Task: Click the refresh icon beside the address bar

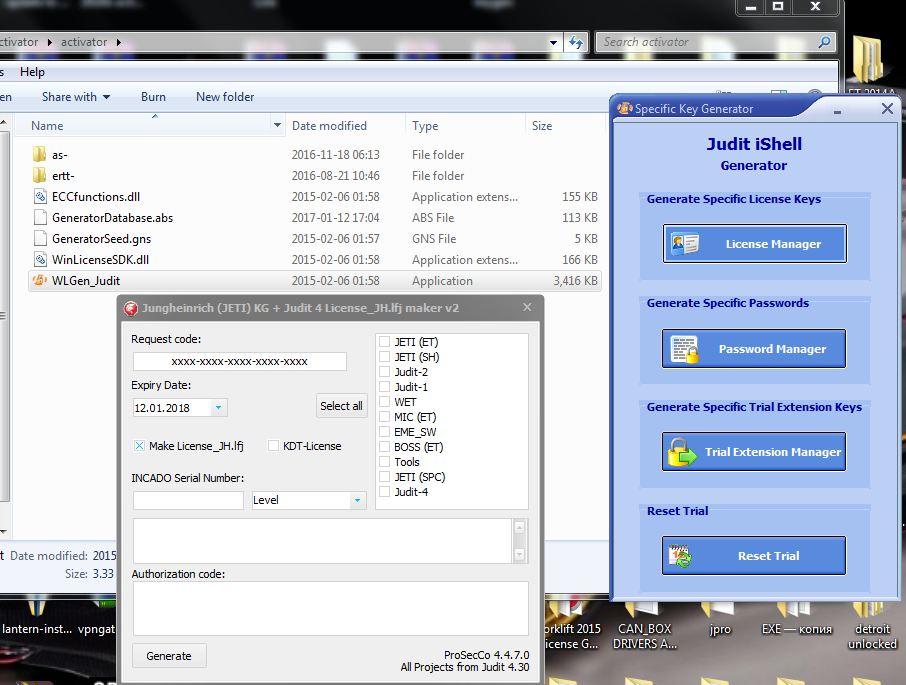Action: [576, 42]
